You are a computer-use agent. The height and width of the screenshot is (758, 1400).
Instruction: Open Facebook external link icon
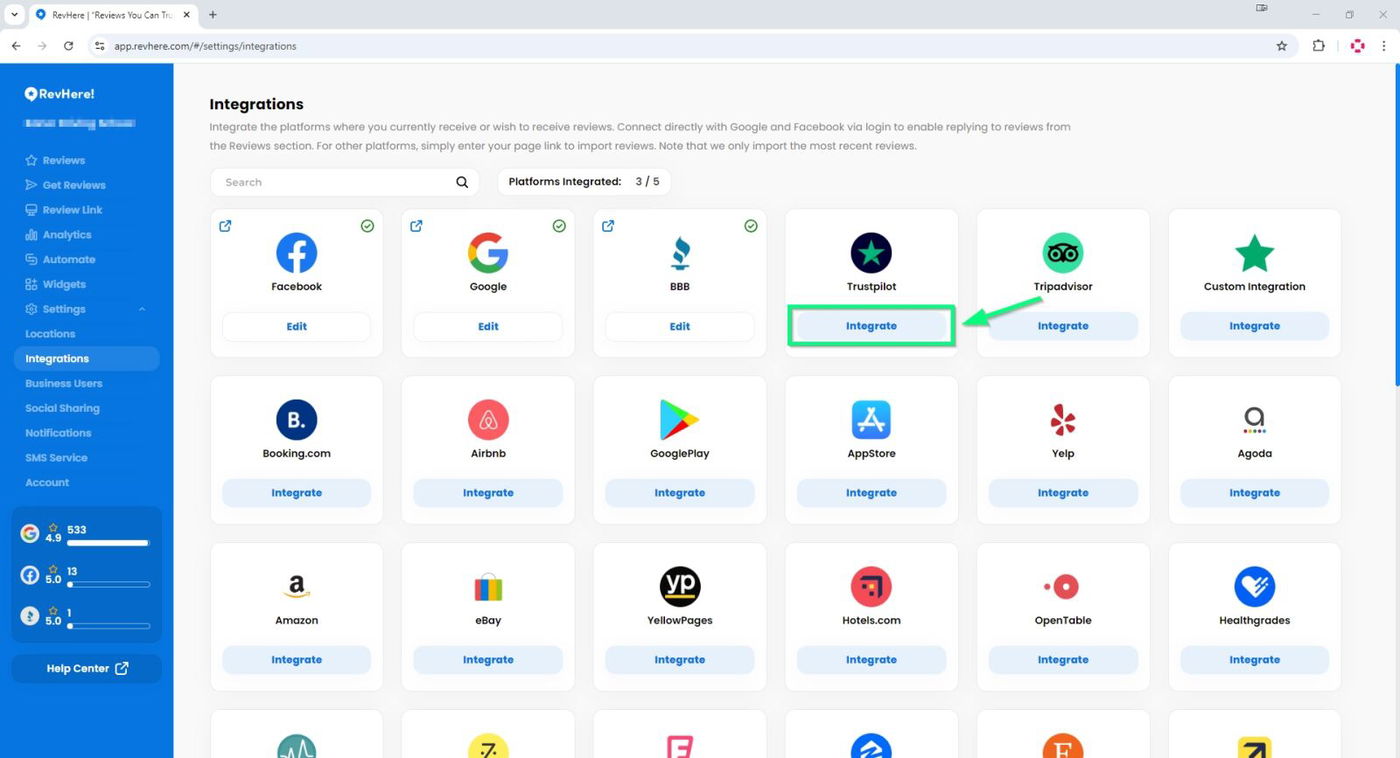pos(225,226)
